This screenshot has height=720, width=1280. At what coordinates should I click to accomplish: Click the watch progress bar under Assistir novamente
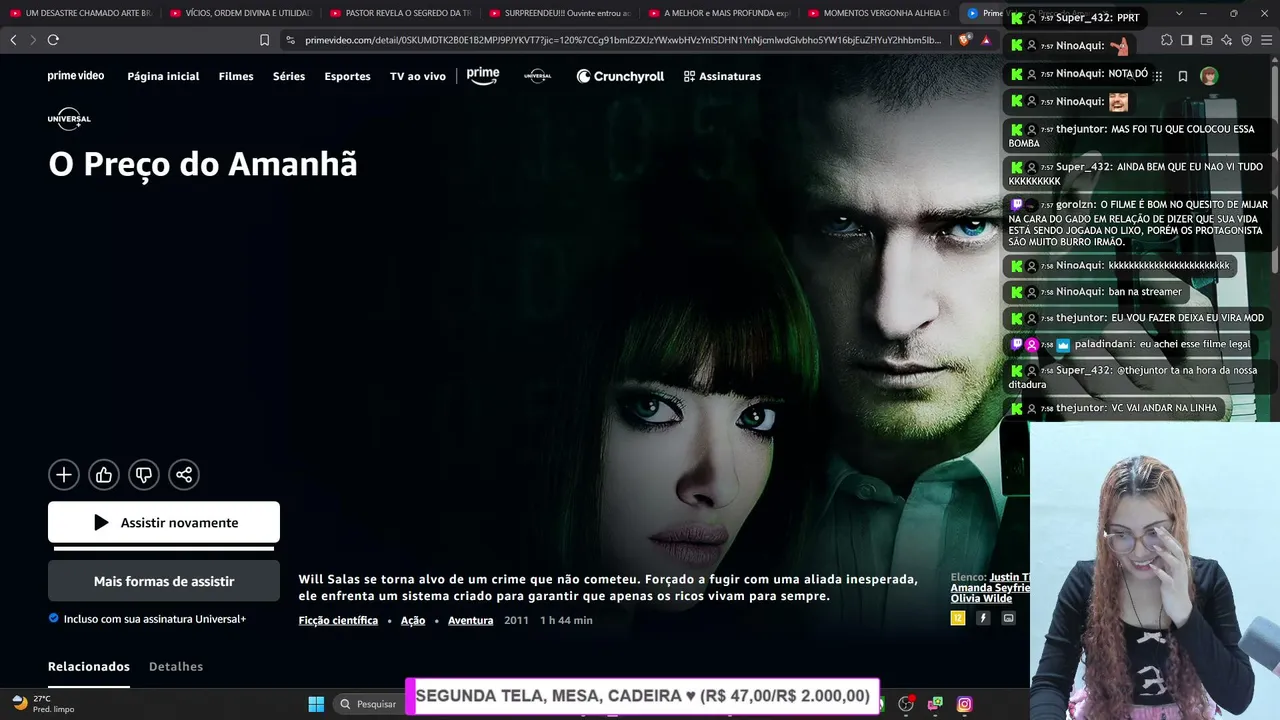(164, 548)
